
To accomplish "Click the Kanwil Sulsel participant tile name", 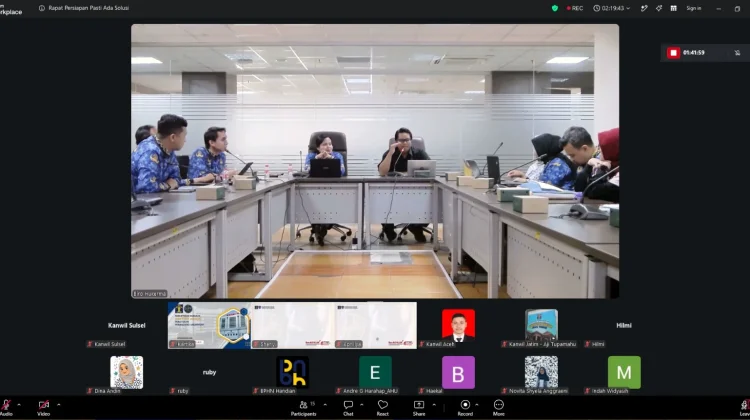I will [x=126, y=325].
